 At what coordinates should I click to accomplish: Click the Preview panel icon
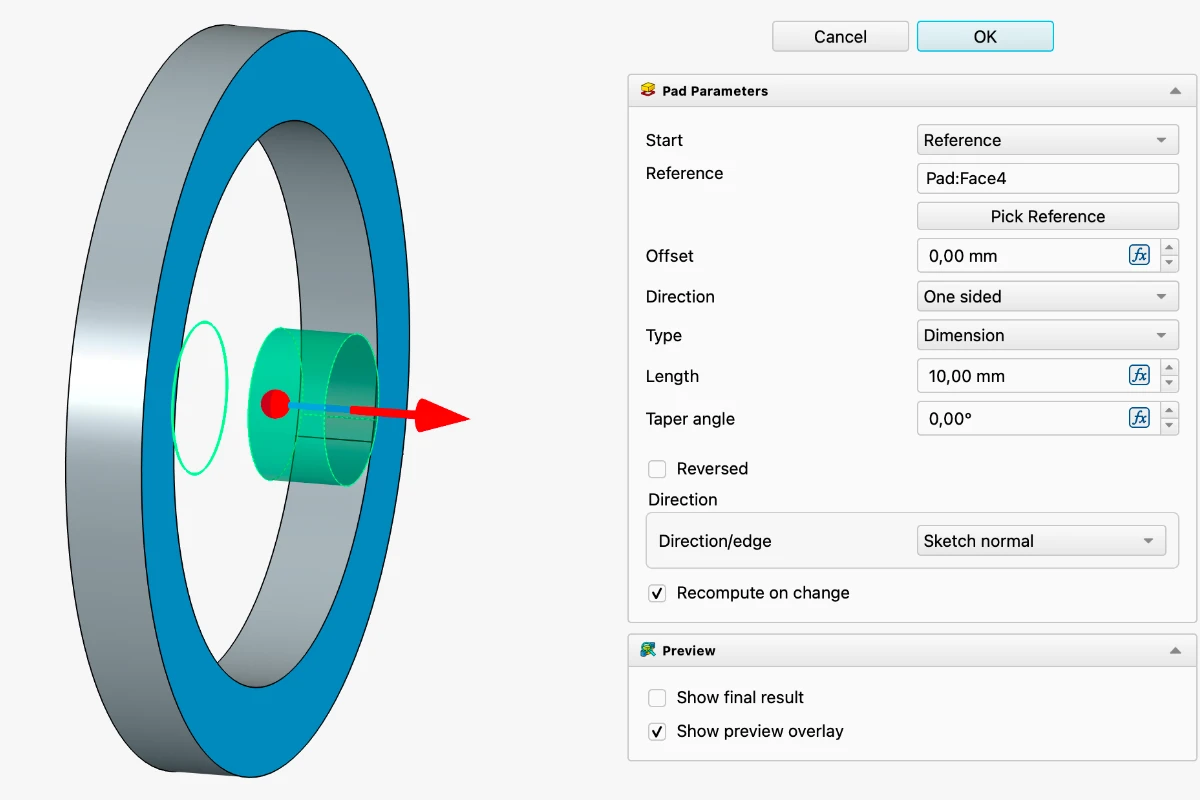click(648, 650)
